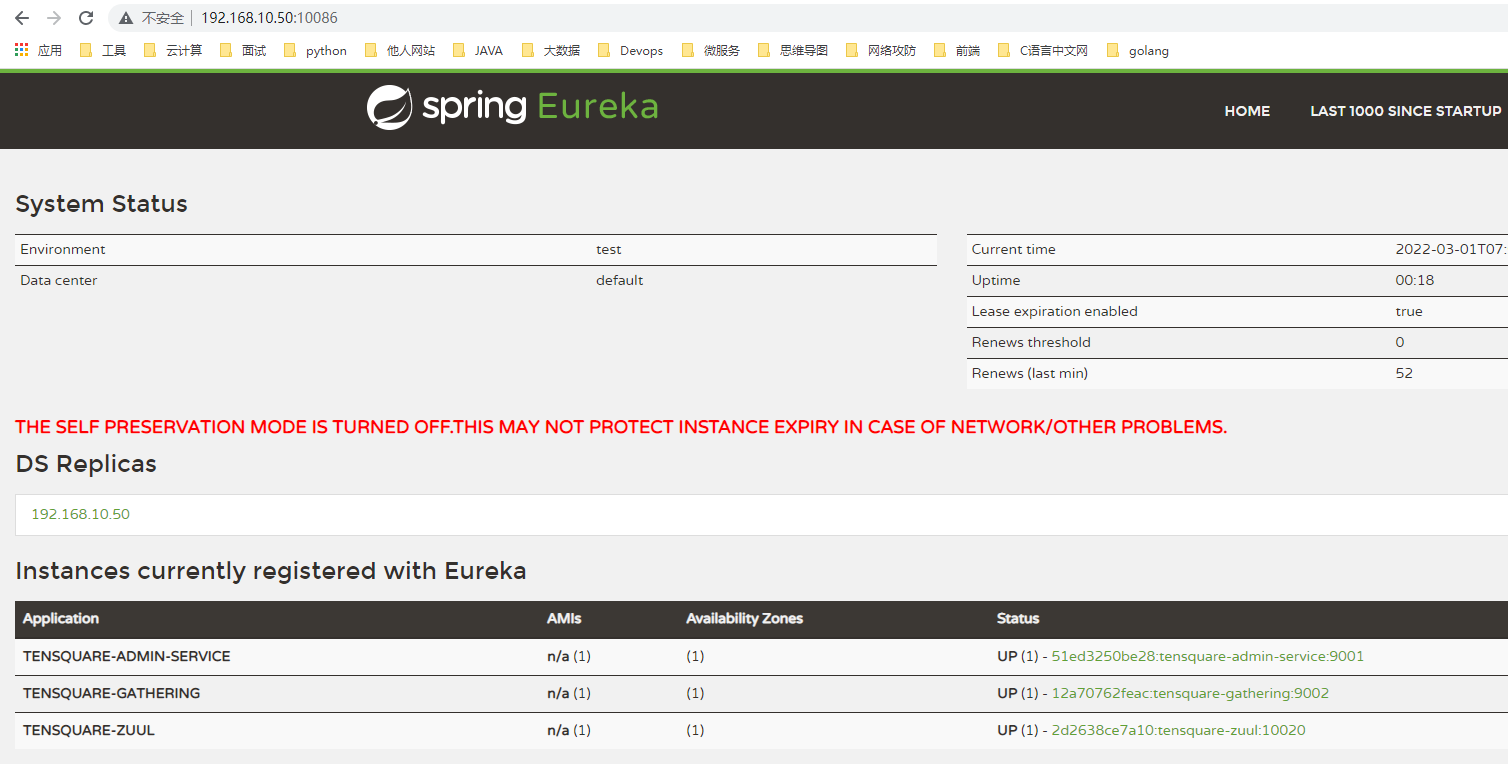Click the Renews threshold label
Viewport: 1508px width, 764px height.
point(1031,342)
